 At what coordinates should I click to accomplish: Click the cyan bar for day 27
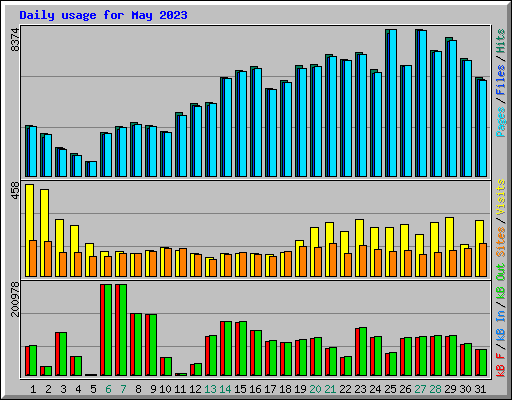[423, 104]
